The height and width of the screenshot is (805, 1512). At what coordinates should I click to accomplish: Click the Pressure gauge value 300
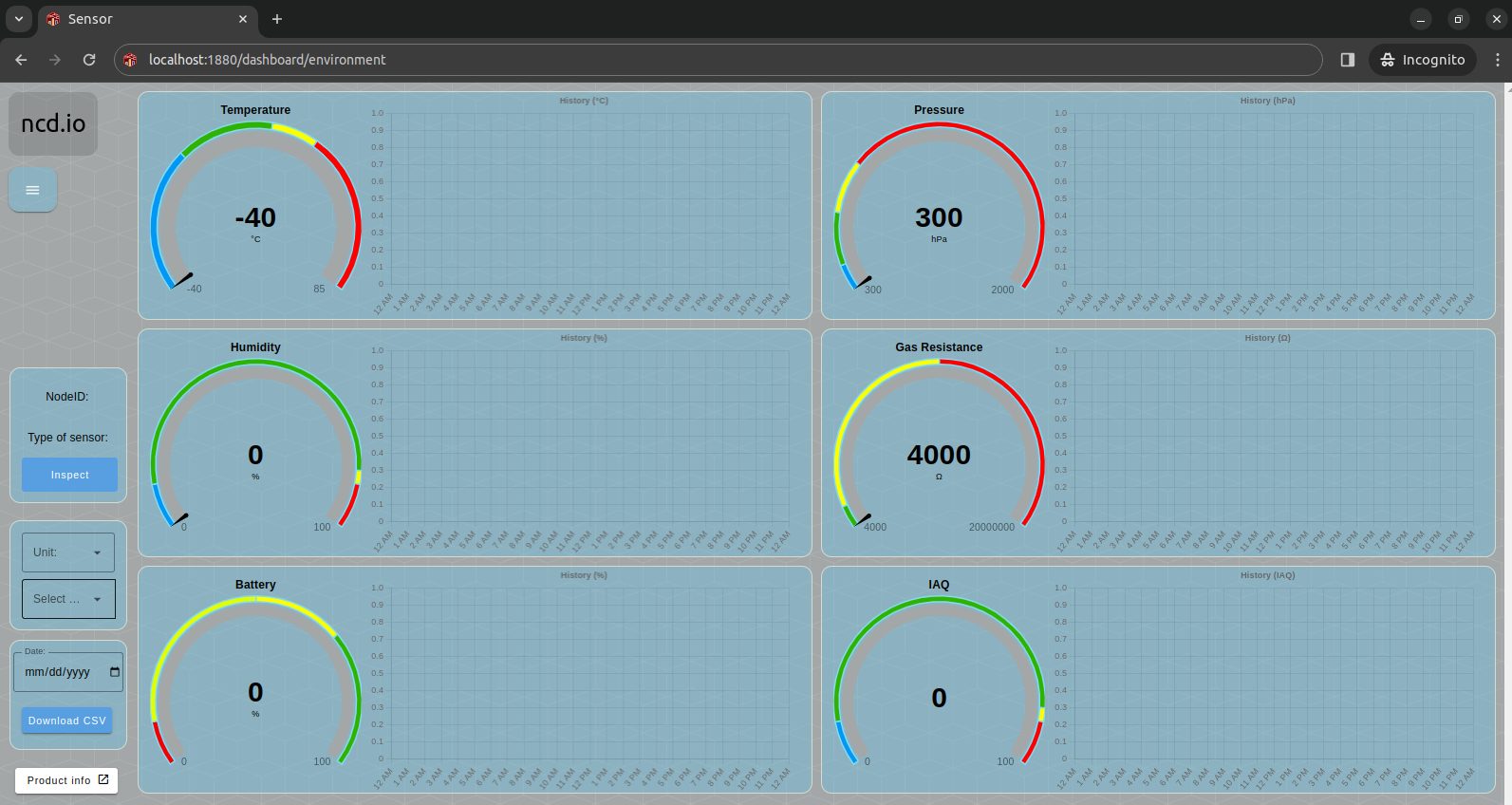pyautogui.click(x=939, y=217)
